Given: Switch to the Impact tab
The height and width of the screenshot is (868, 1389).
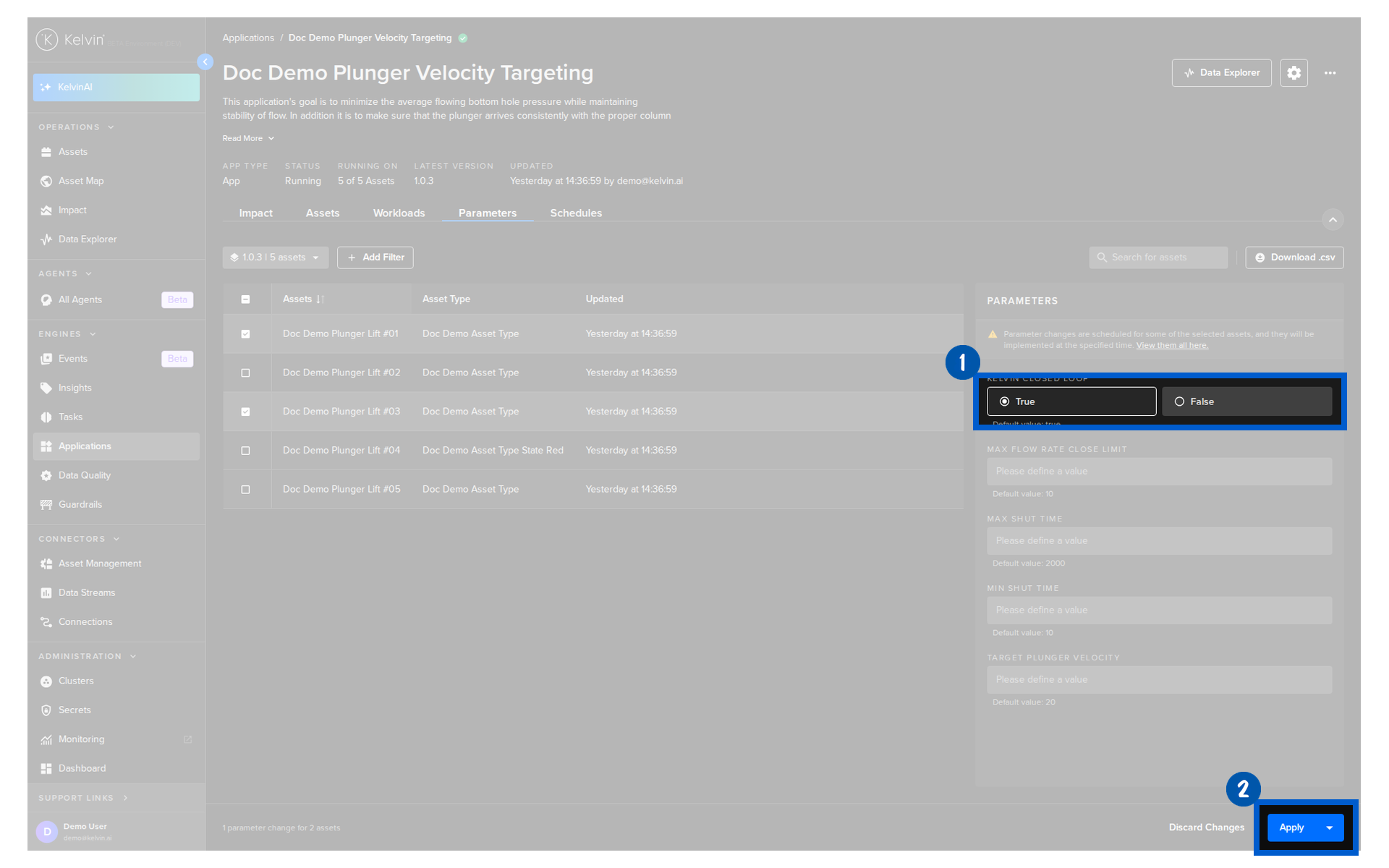Looking at the screenshot, I should point(256,213).
